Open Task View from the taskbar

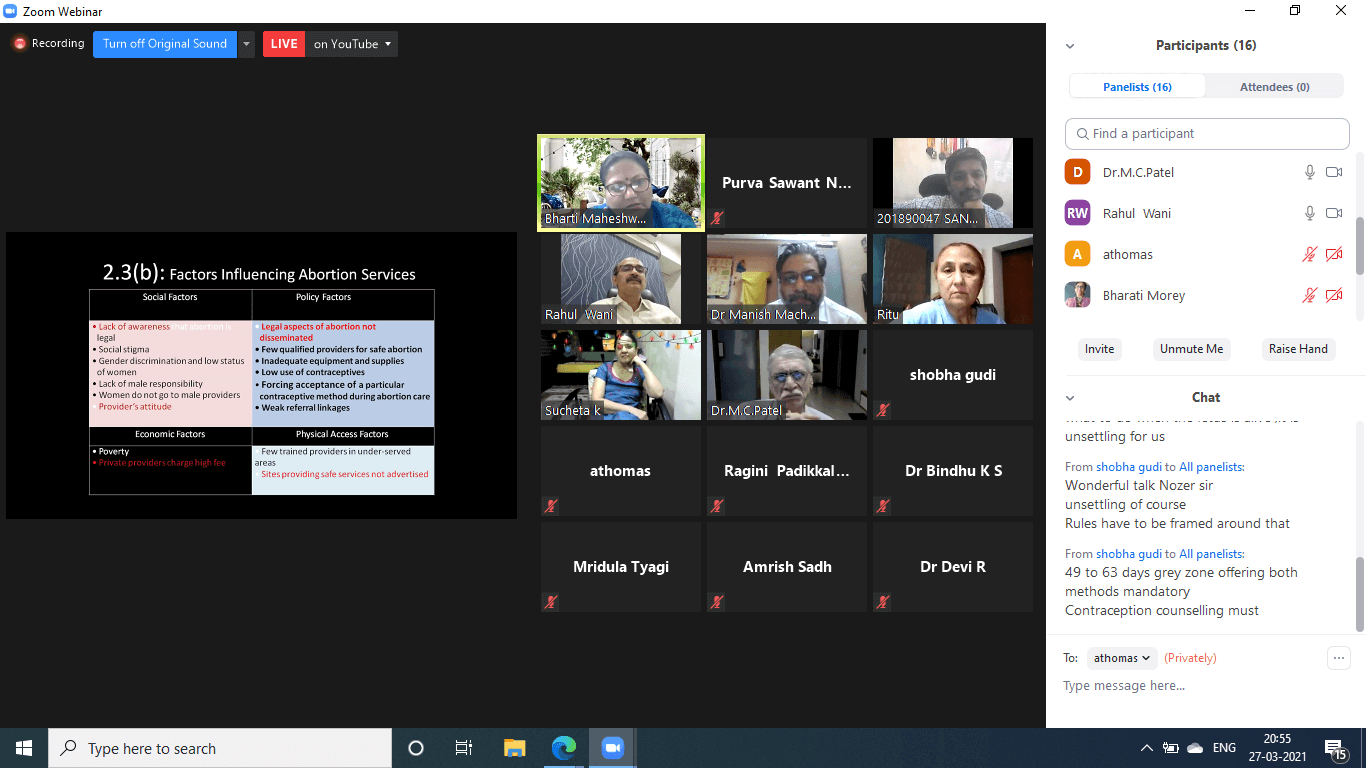tap(464, 748)
